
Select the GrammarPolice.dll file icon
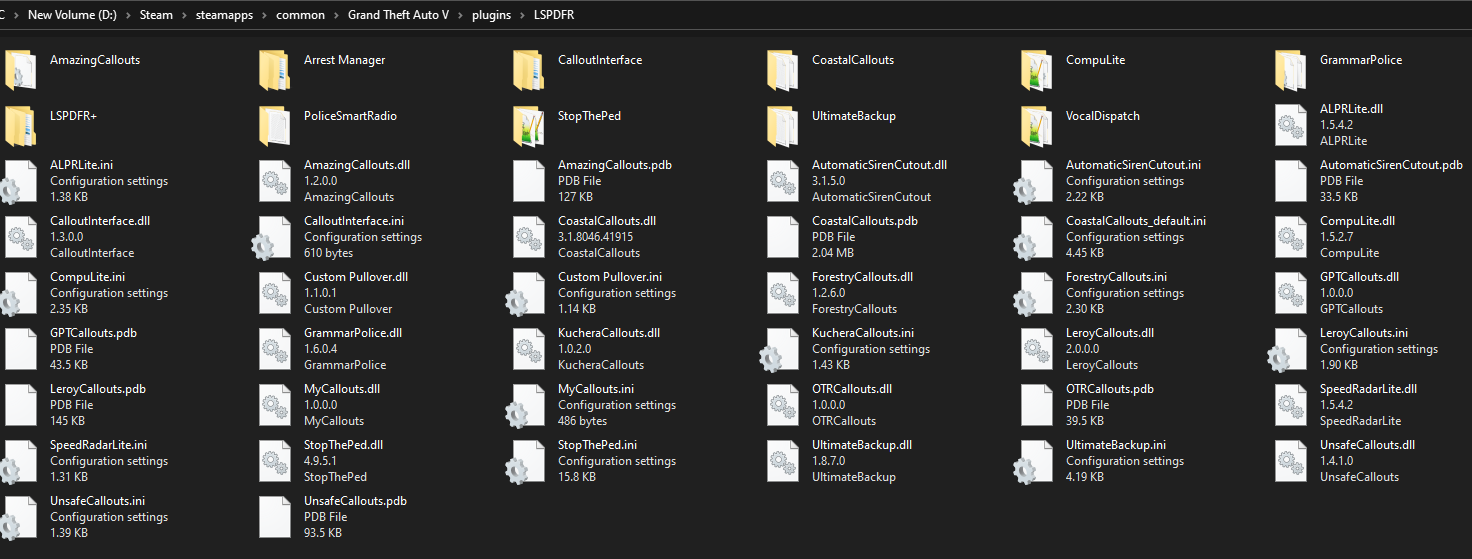coord(274,349)
